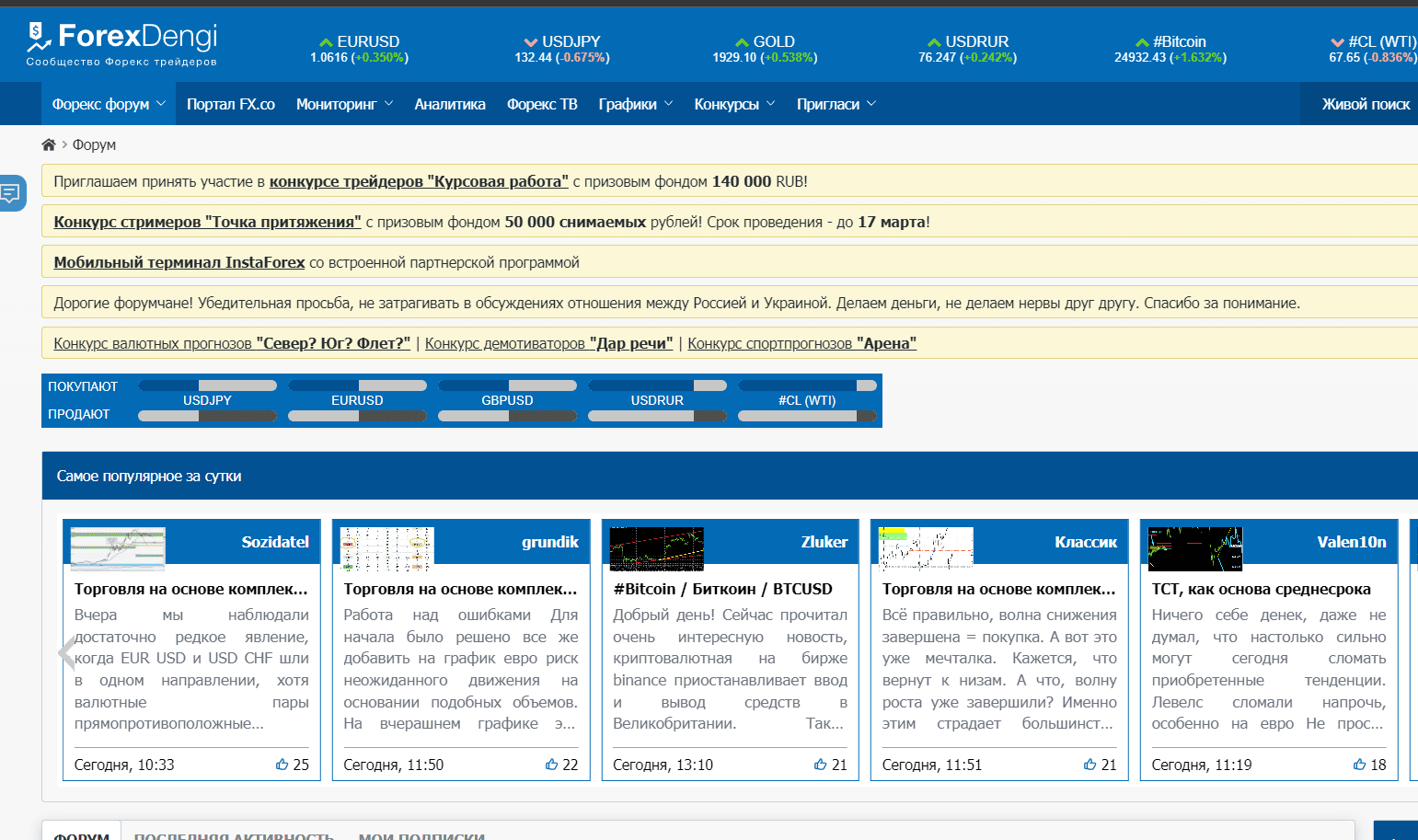Open Конкурс валютных прогнозов "Север? Юг? Флет?" link
The width and height of the screenshot is (1418, 840).
coord(232,343)
